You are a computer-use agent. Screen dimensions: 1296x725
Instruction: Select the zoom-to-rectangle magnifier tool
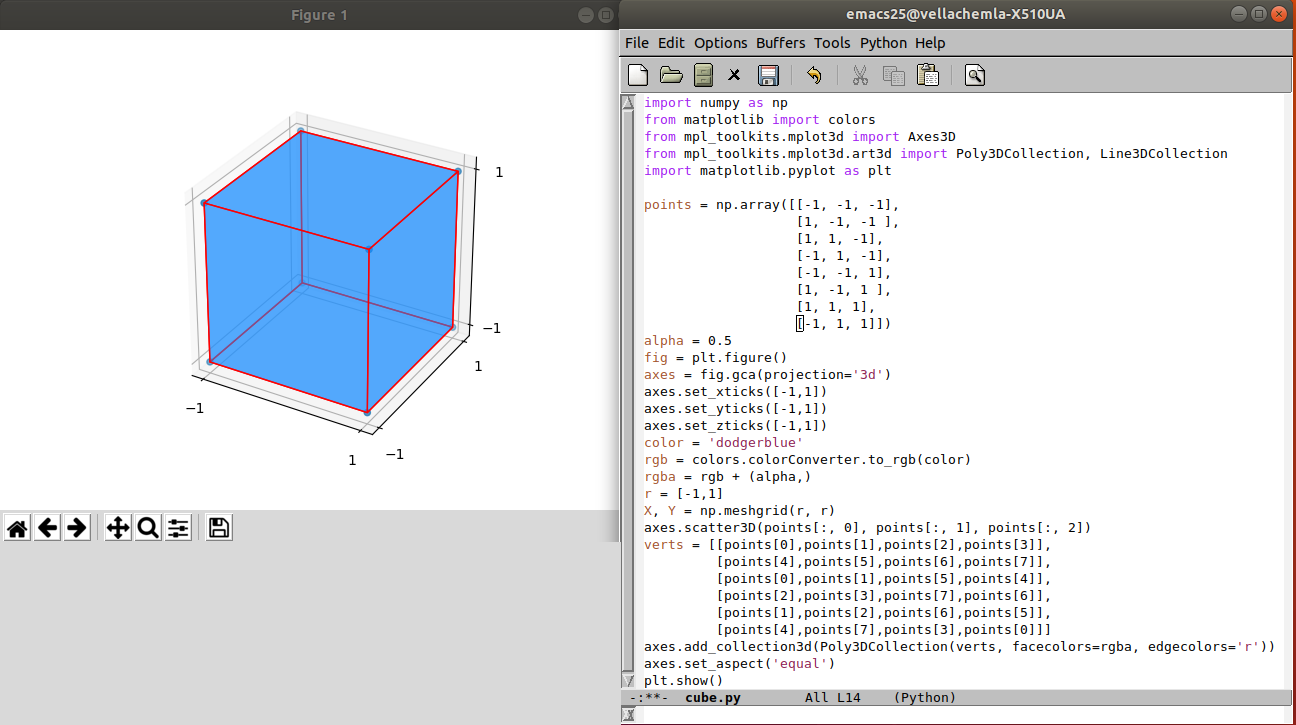point(148,528)
